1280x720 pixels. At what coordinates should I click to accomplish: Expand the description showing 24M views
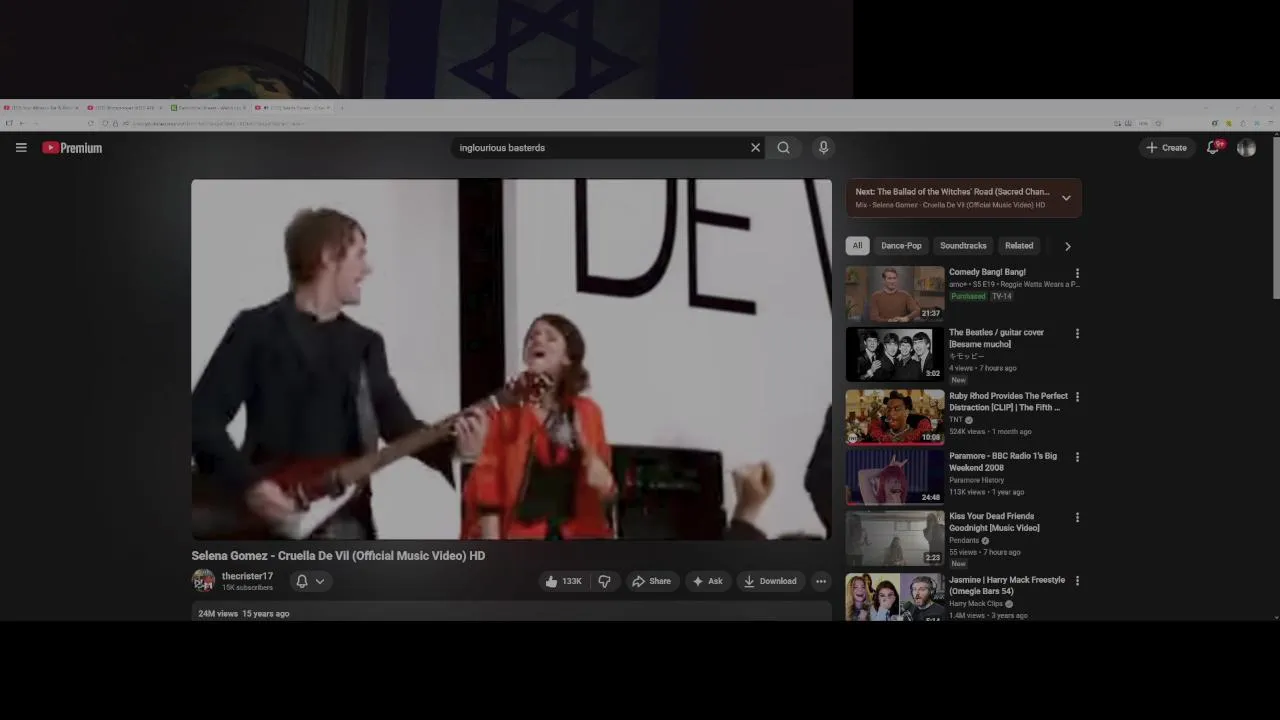[x=511, y=613]
